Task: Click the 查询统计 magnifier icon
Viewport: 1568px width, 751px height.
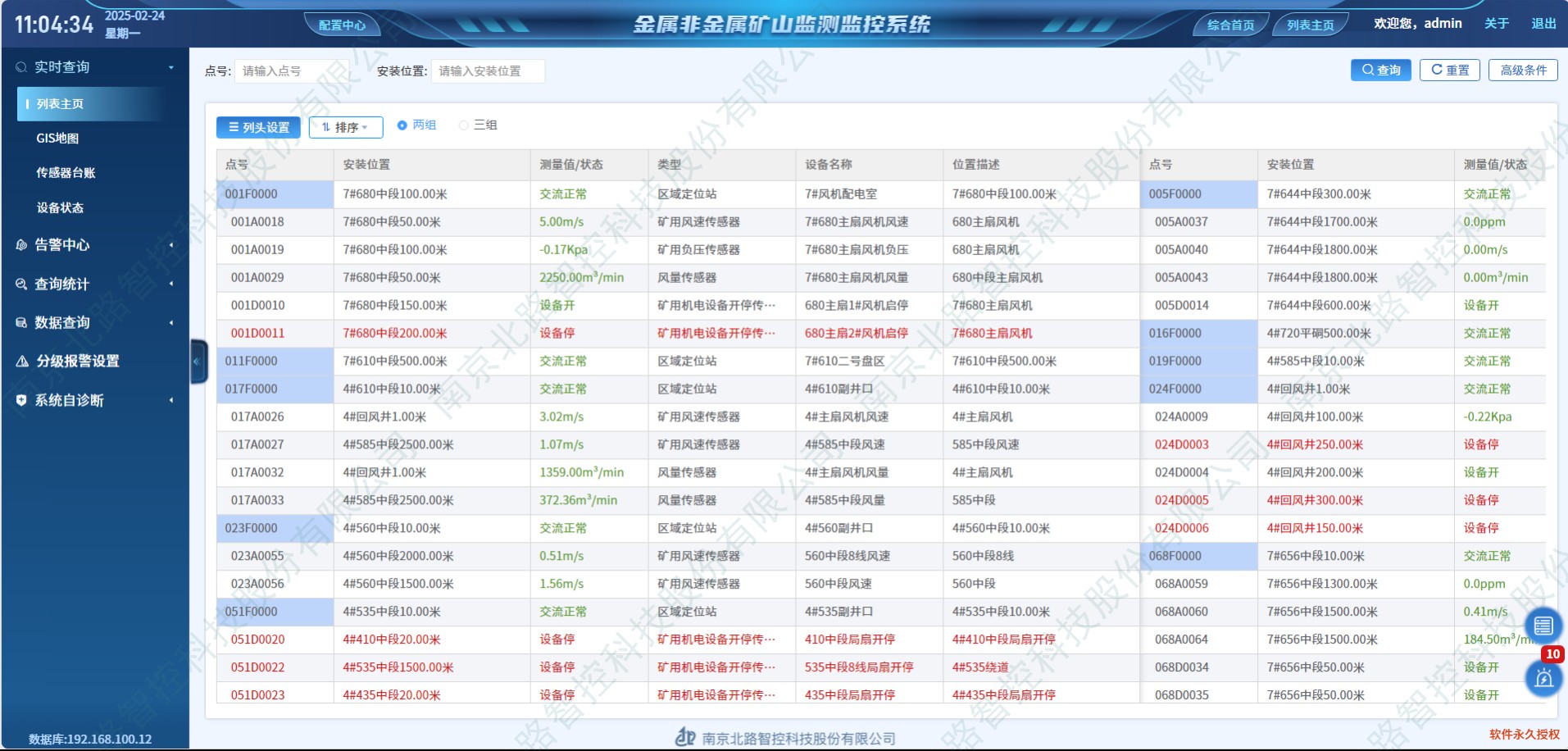Action: point(22,284)
